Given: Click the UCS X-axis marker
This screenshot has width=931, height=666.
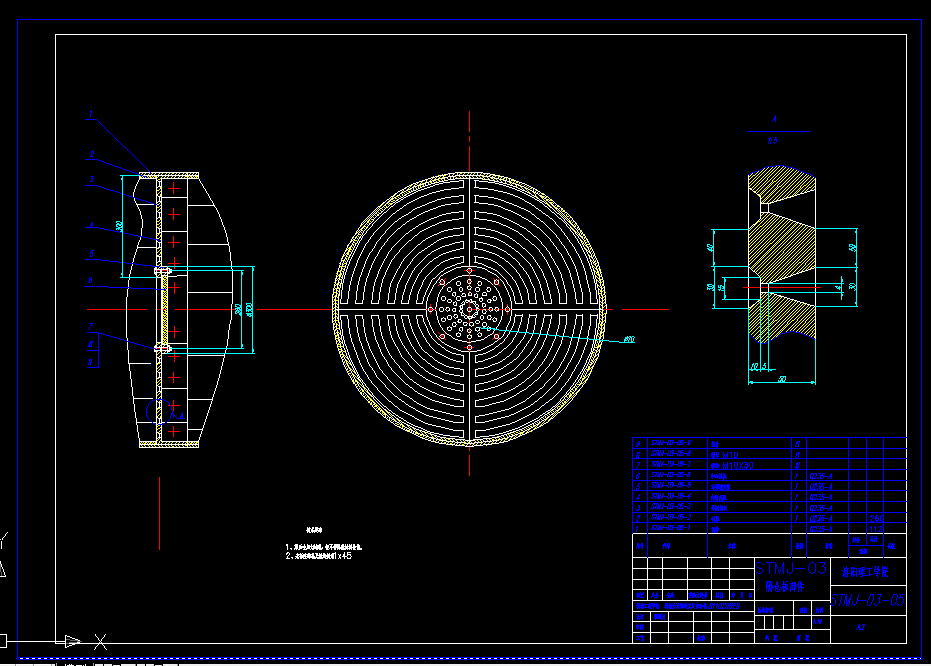Looking at the screenshot, I should point(100,642).
